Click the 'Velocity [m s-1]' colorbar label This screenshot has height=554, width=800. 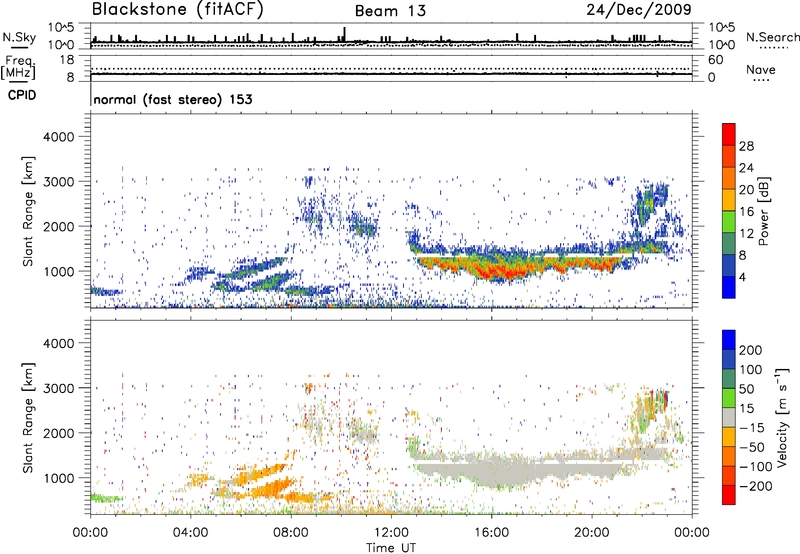click(x=782, y=417)
